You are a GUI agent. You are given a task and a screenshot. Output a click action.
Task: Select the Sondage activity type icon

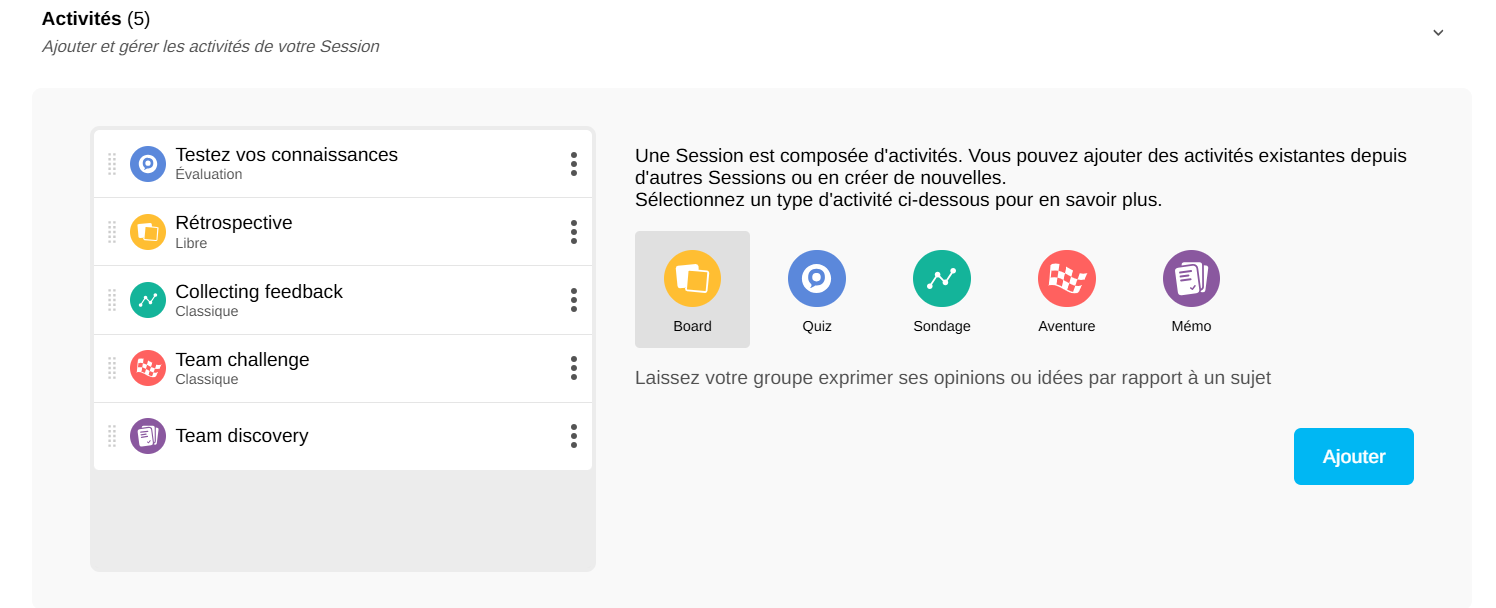point(942,279)
